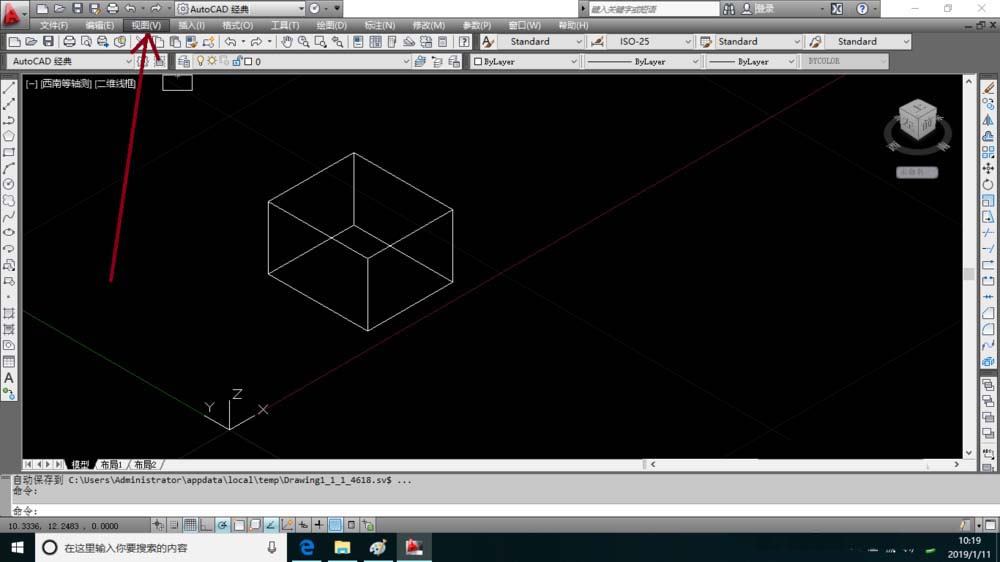Select the Erase tool in modify toolbar
Image resolution: width=1000 pixels, height=562 pixels.
(x=988, y=88)
